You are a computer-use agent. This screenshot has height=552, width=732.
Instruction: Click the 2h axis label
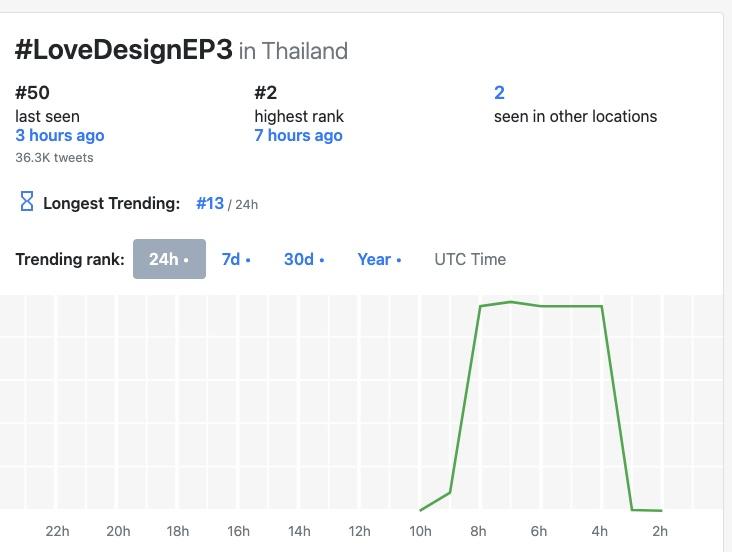click(x=660, y=531)
